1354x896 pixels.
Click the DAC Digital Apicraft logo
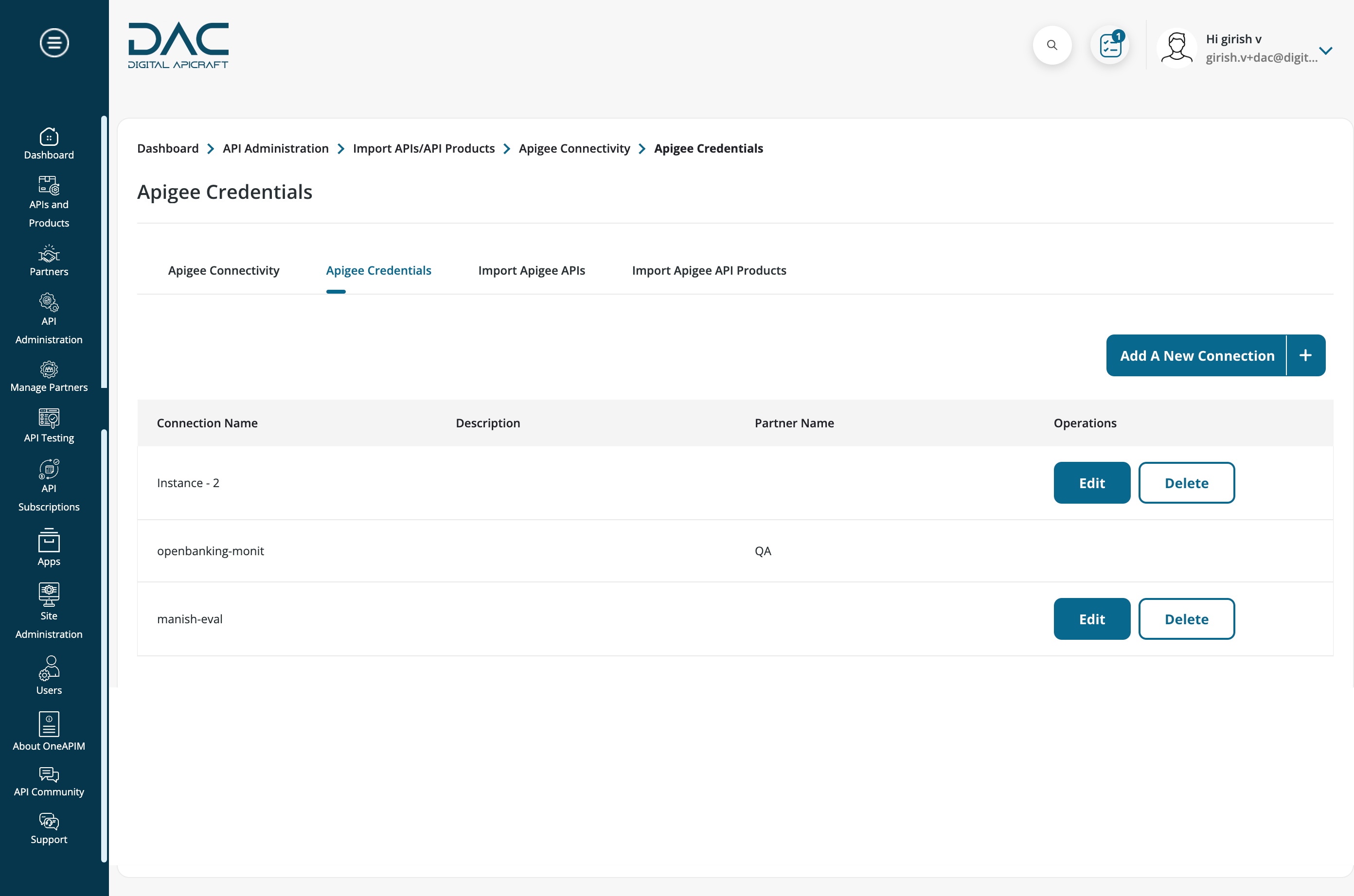click(x=178, y=45)
